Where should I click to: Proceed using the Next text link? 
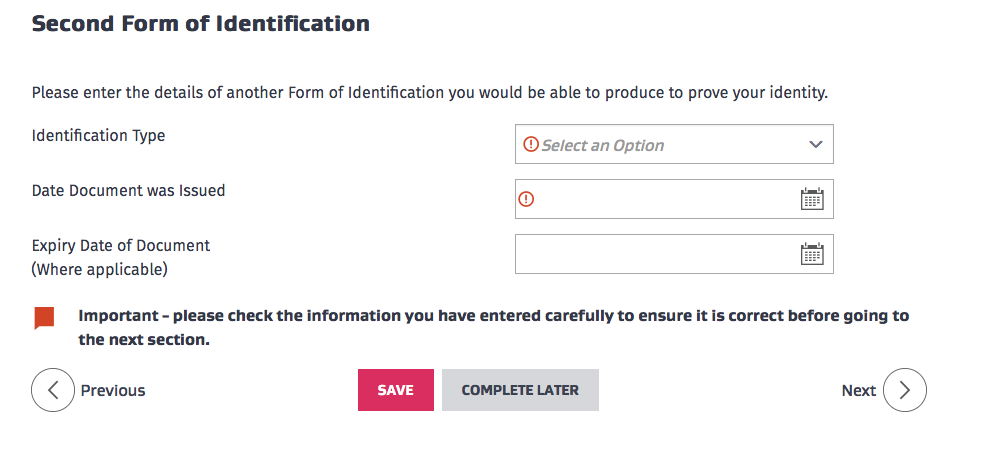858,390
